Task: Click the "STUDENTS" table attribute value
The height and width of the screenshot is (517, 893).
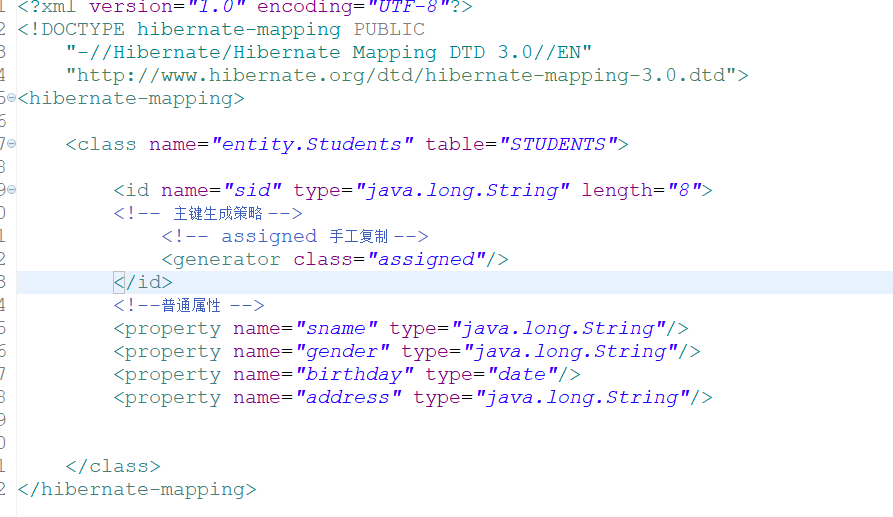Action: pyautogui.click(x=558, y=144)
